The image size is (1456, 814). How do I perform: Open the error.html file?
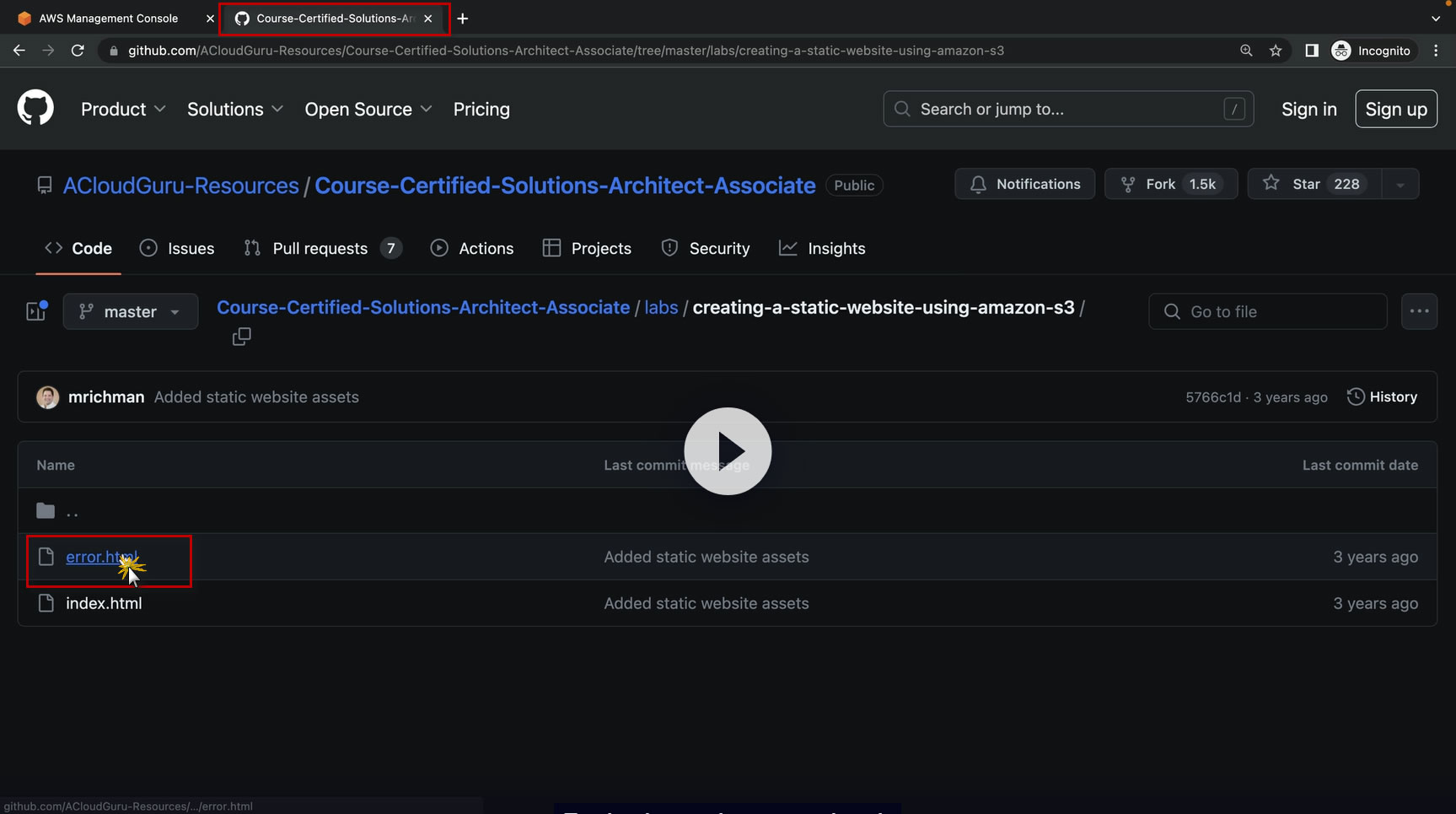click(x=102, y=557)
